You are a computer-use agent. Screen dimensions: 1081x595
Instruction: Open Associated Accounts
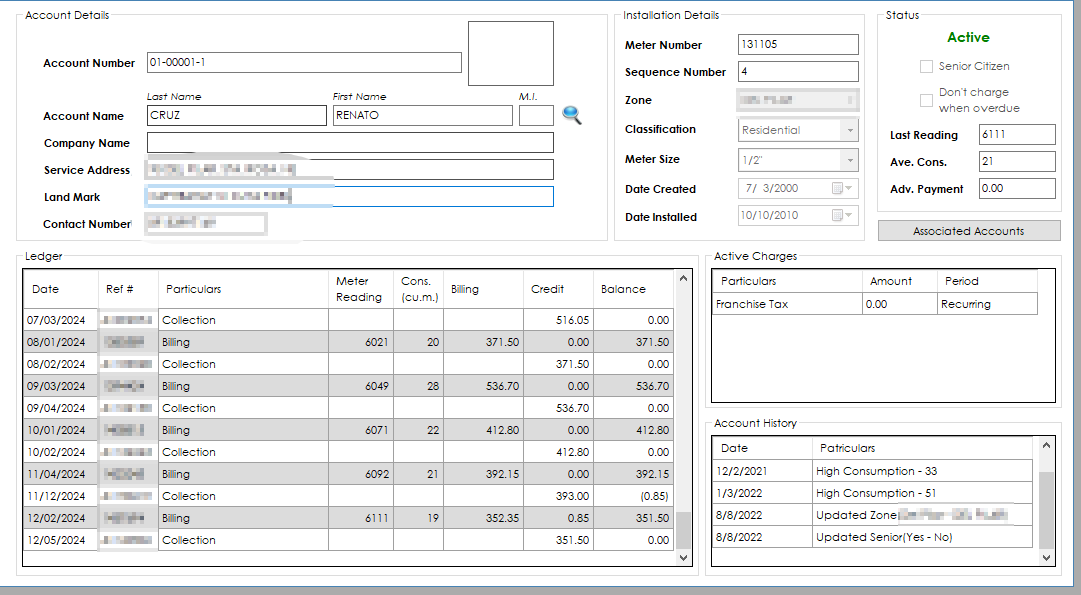(968, 231)
